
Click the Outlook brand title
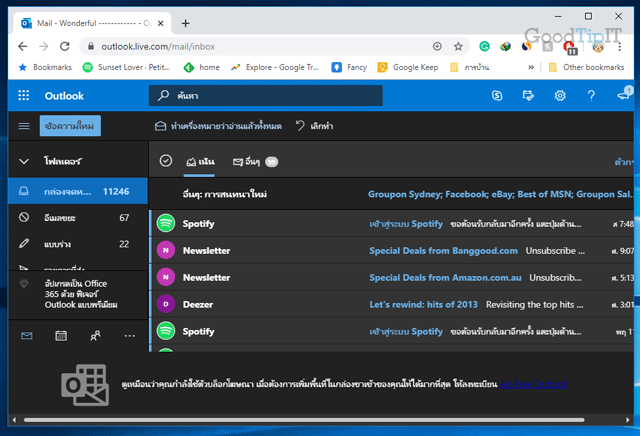pos(64,96)
